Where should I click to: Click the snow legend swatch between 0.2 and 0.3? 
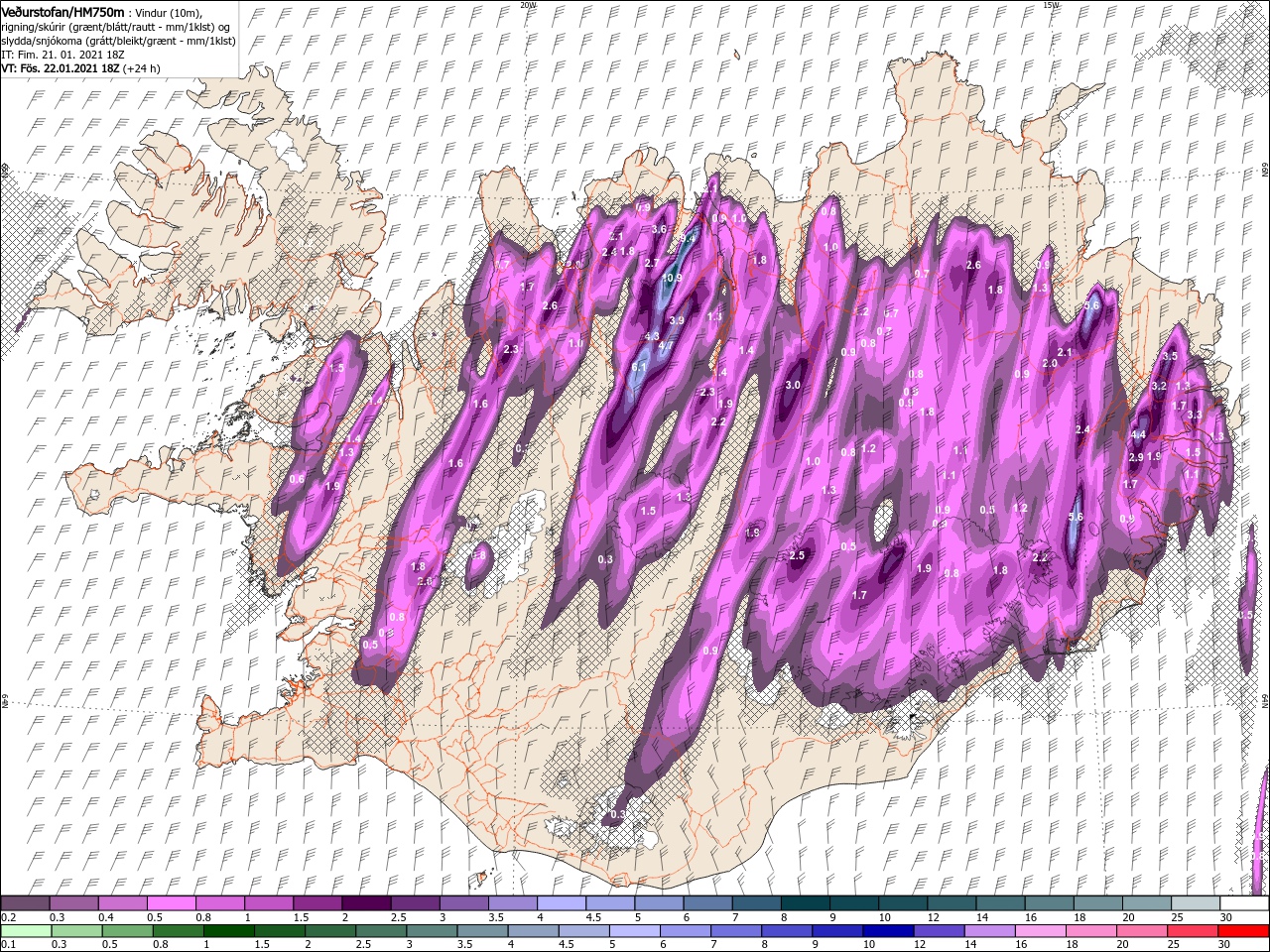click(25, 903)
